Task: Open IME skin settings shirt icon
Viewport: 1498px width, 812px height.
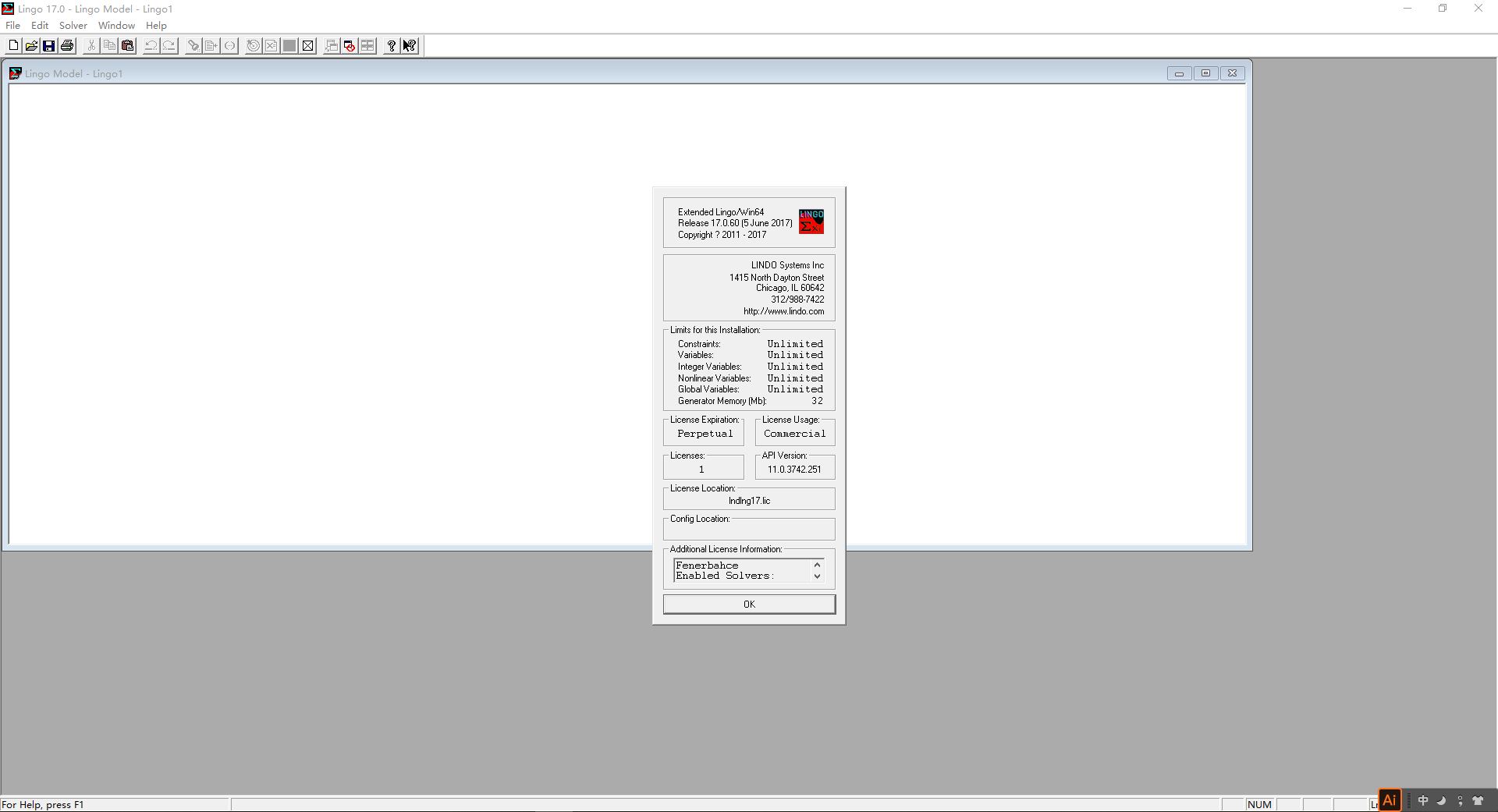Action: coord(1478,801)
